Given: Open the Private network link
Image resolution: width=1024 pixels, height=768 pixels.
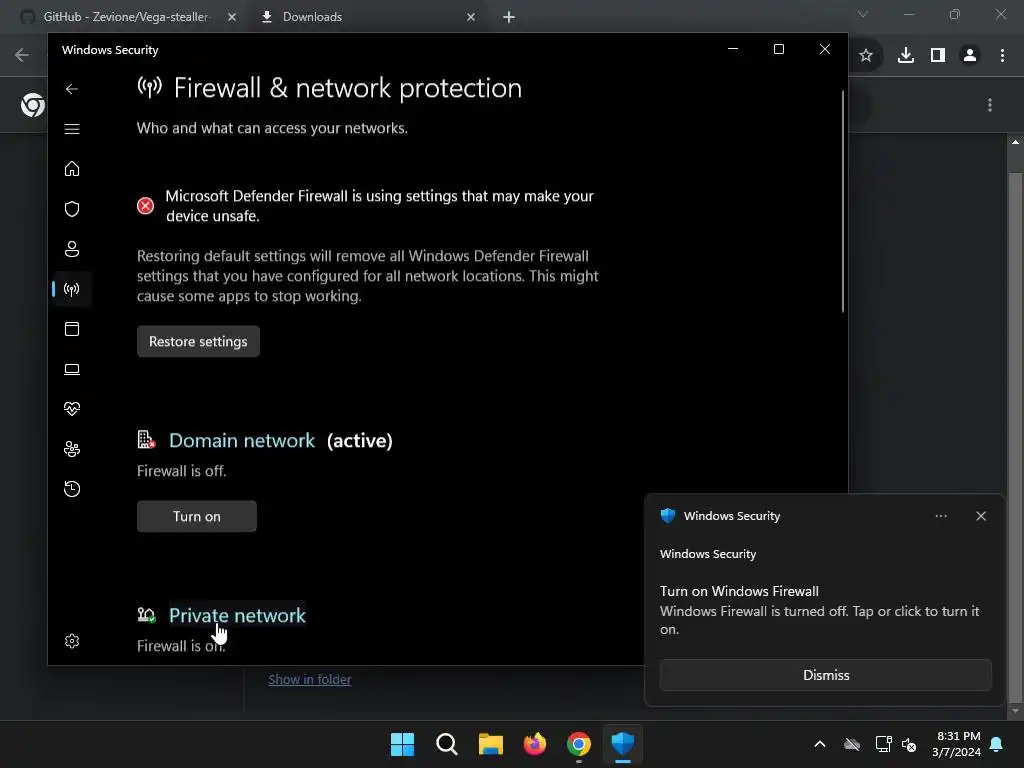Looking at the screenshot, I should click(x=237, y=615).
